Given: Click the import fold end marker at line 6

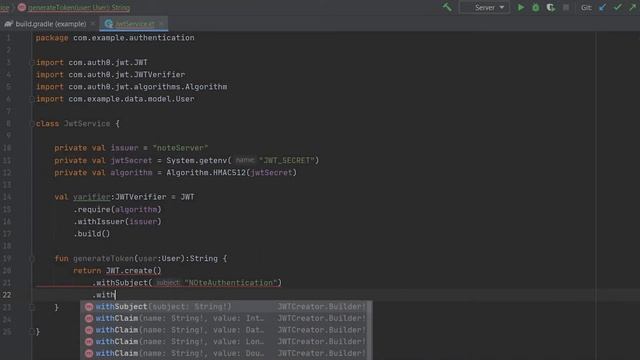Looking at the screenshot, I should click(x=32, y=99).
